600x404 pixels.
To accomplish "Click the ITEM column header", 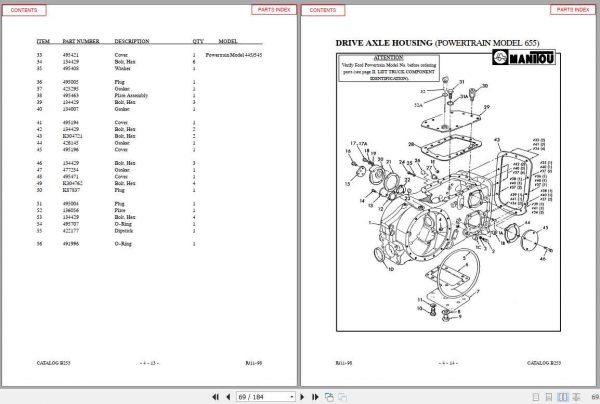I will click(x=43, y=41).
